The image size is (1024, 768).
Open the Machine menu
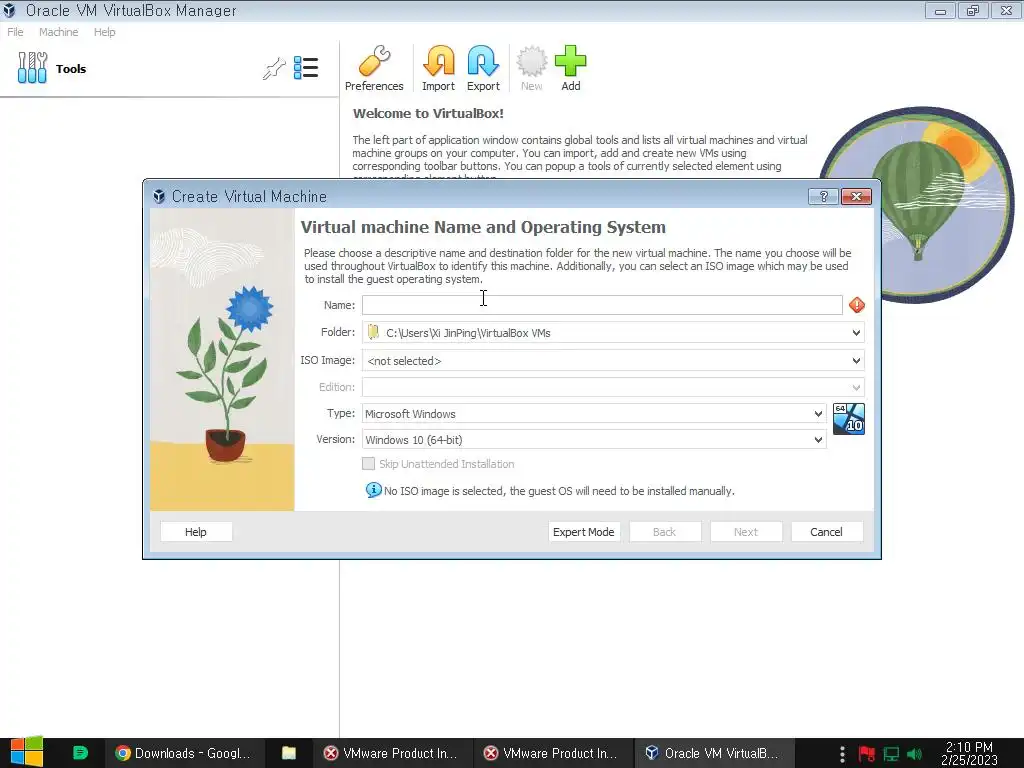click(x=58, y=32)
